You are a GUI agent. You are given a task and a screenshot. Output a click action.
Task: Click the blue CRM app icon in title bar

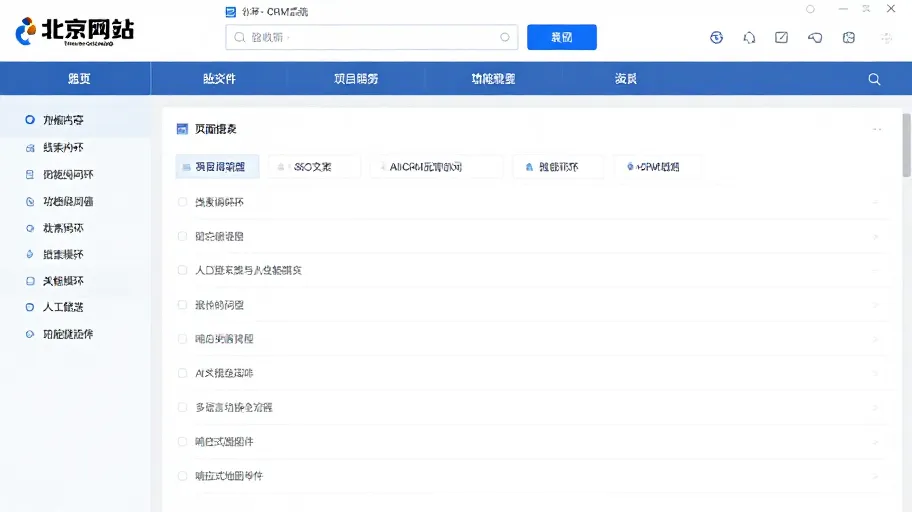[x=230, y=12]
